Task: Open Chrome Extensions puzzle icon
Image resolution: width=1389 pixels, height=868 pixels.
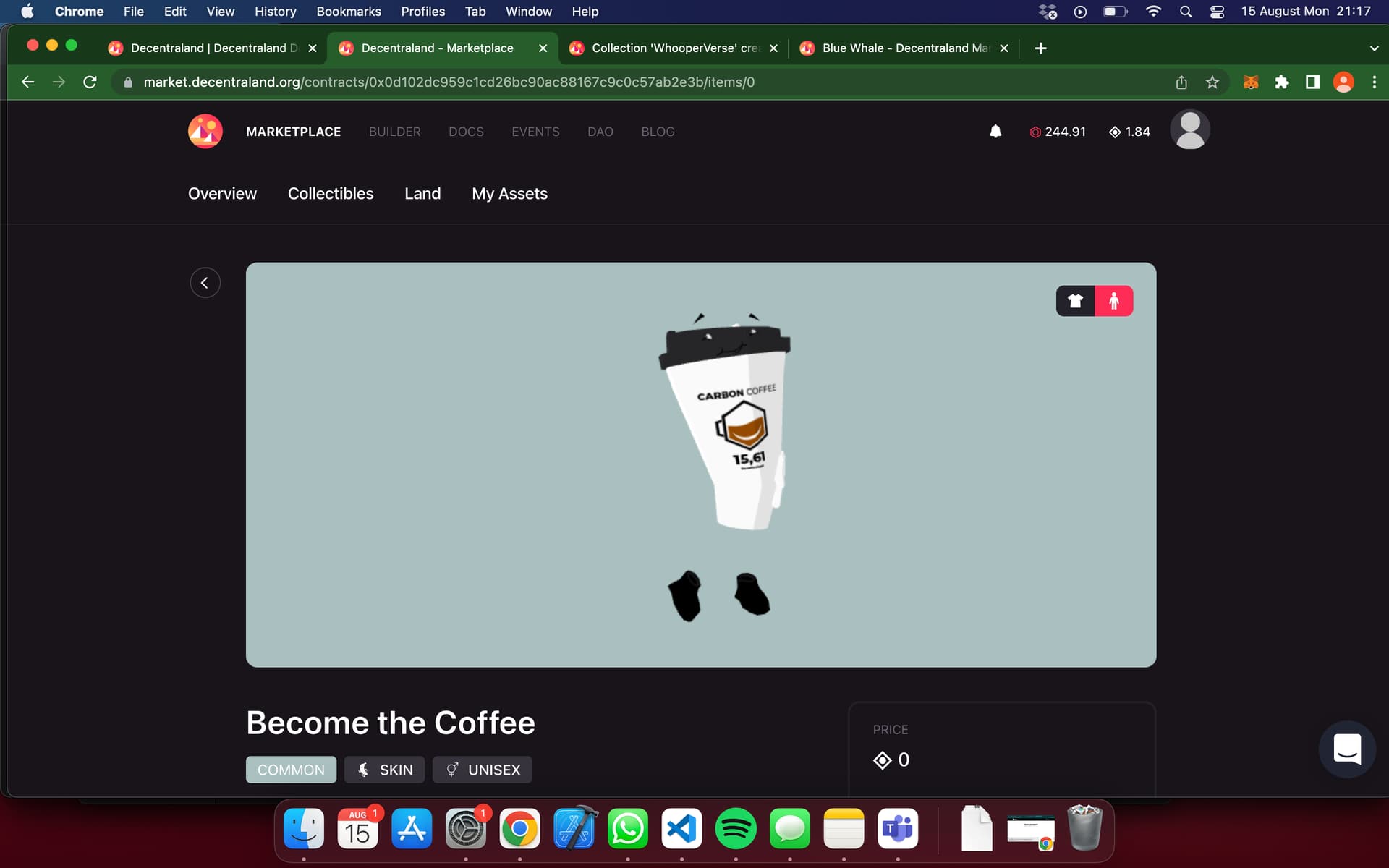Action: (1282, 82)
